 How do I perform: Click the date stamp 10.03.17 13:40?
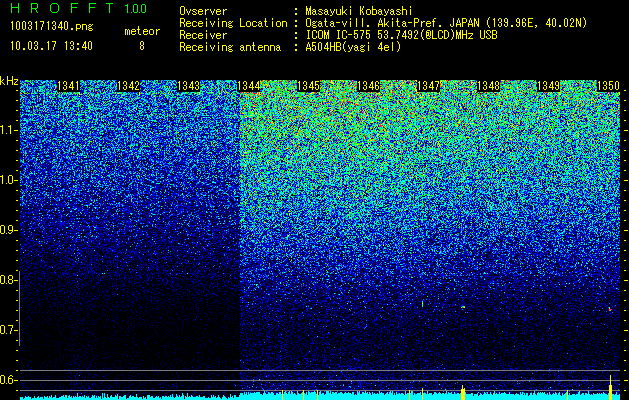click(x=52, y=45)
